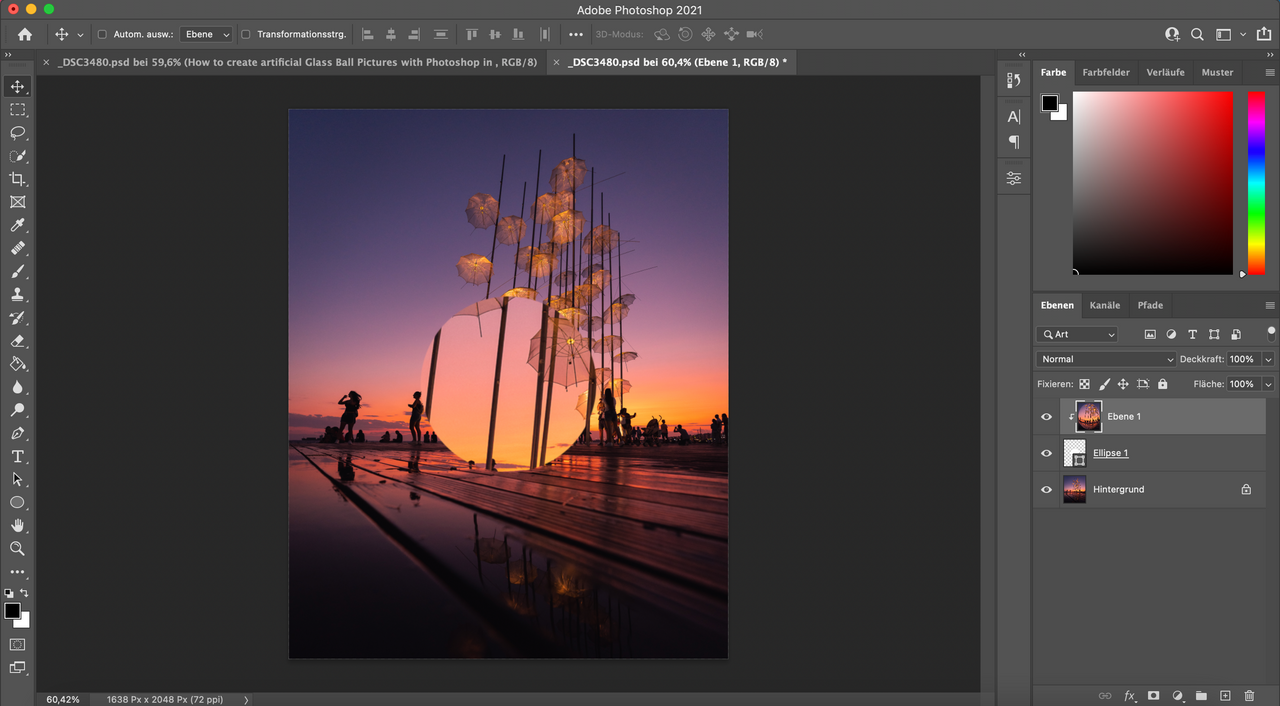Viewport: 1280px width, 706px height.
Task: Create new adjustment layer icon
Action: pyautogui.click(x=1177, y=695)
